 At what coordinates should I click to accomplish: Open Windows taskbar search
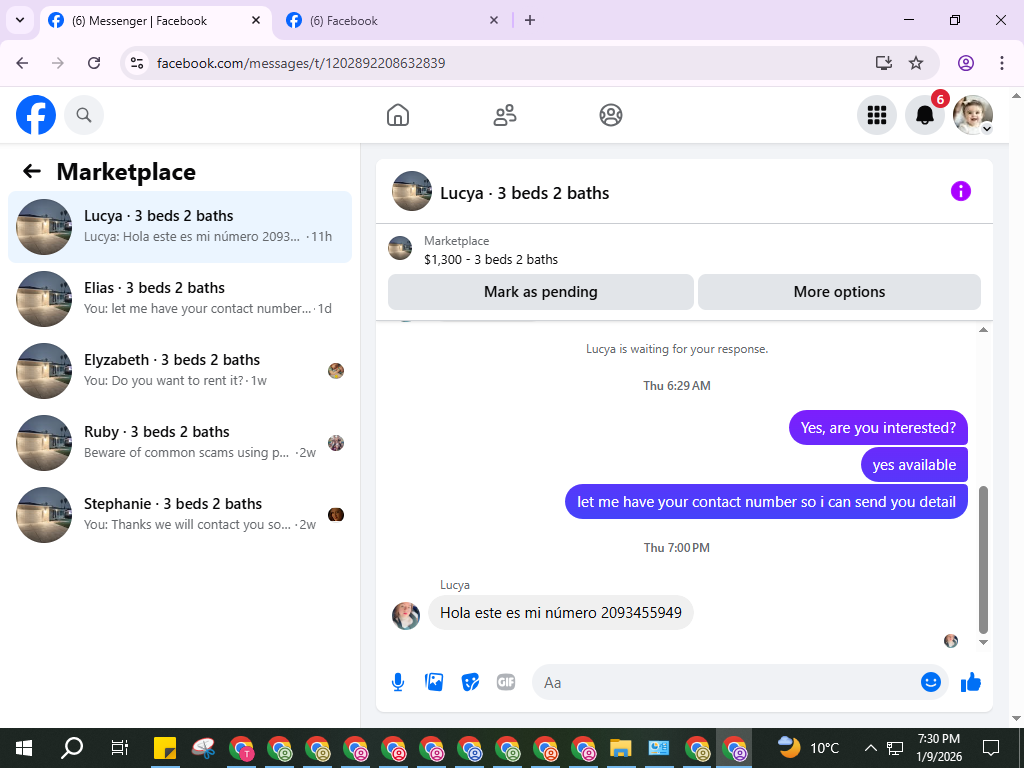point(72,748)
